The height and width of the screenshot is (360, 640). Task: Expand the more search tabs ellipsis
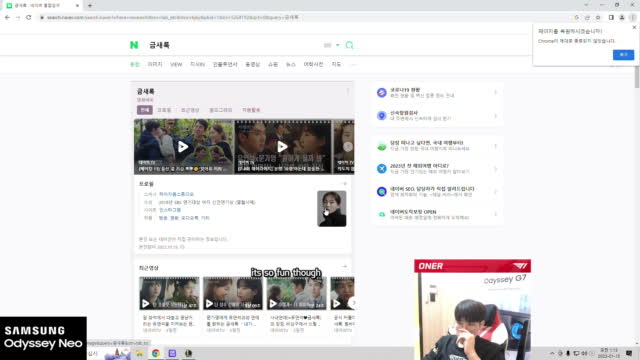pyautogui.click(x=353, y=64)
